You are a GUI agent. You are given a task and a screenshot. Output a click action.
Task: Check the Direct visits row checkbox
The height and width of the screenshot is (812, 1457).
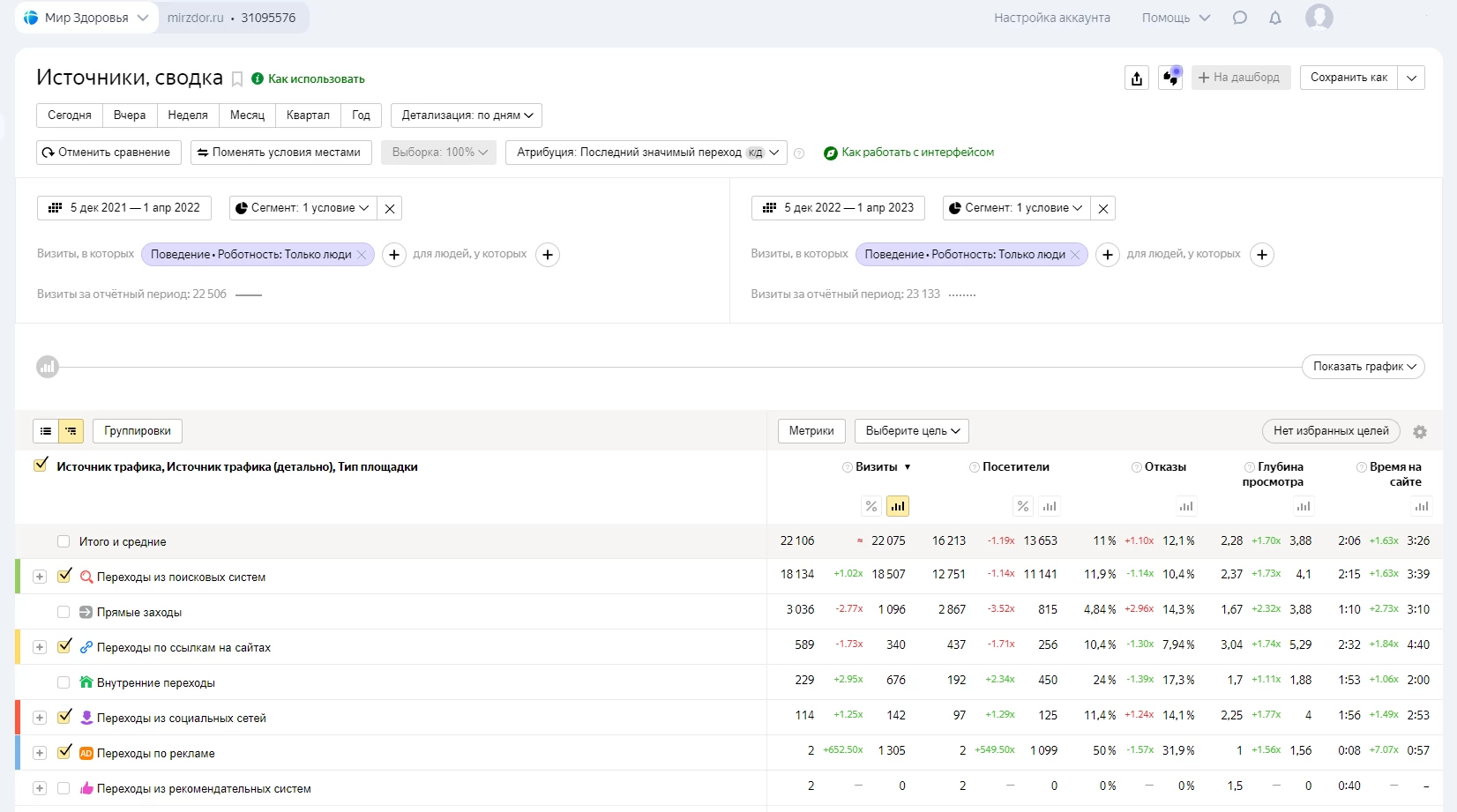tap(64, 612)
